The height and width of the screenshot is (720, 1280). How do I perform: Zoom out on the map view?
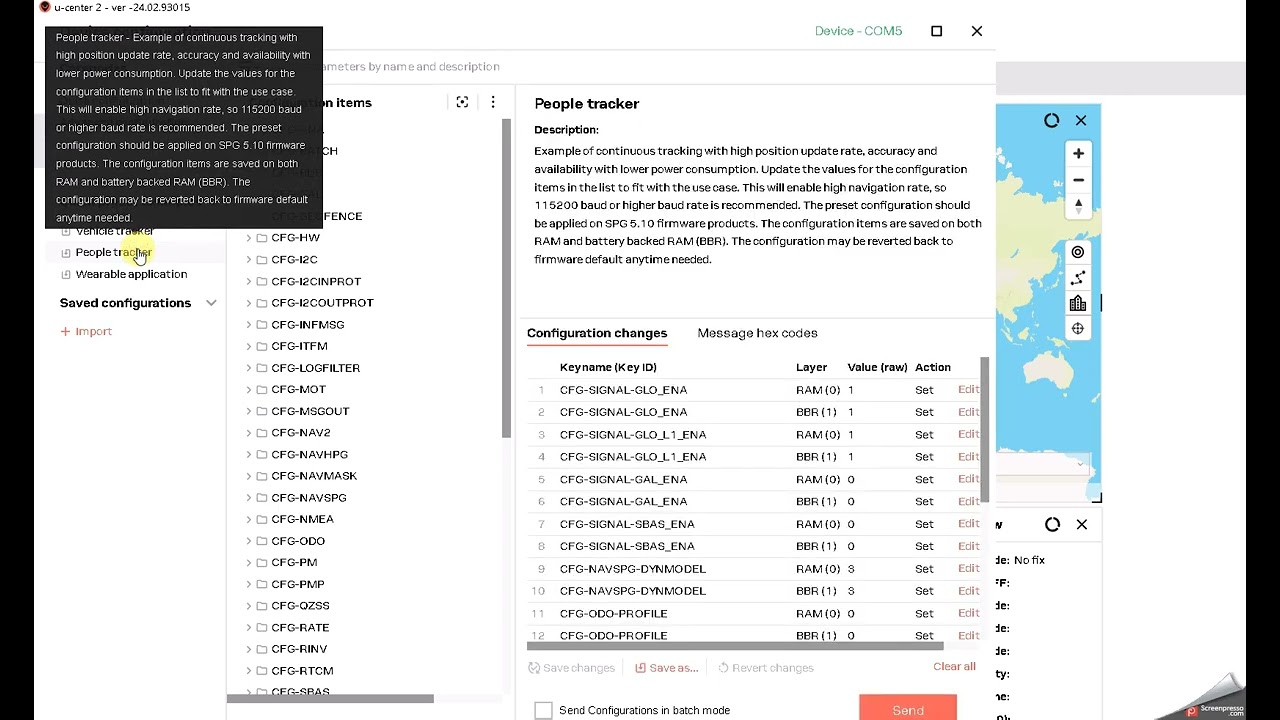point(1078,180)
